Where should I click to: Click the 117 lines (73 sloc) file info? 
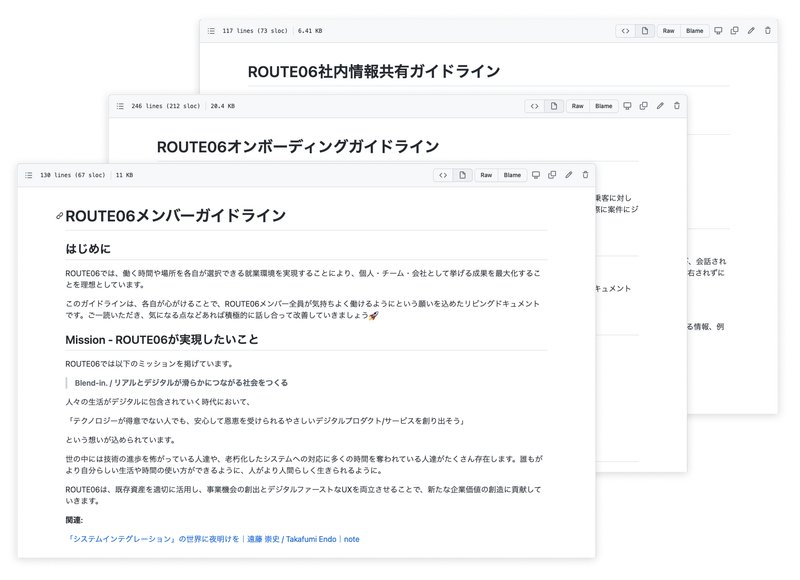point(255,31)
